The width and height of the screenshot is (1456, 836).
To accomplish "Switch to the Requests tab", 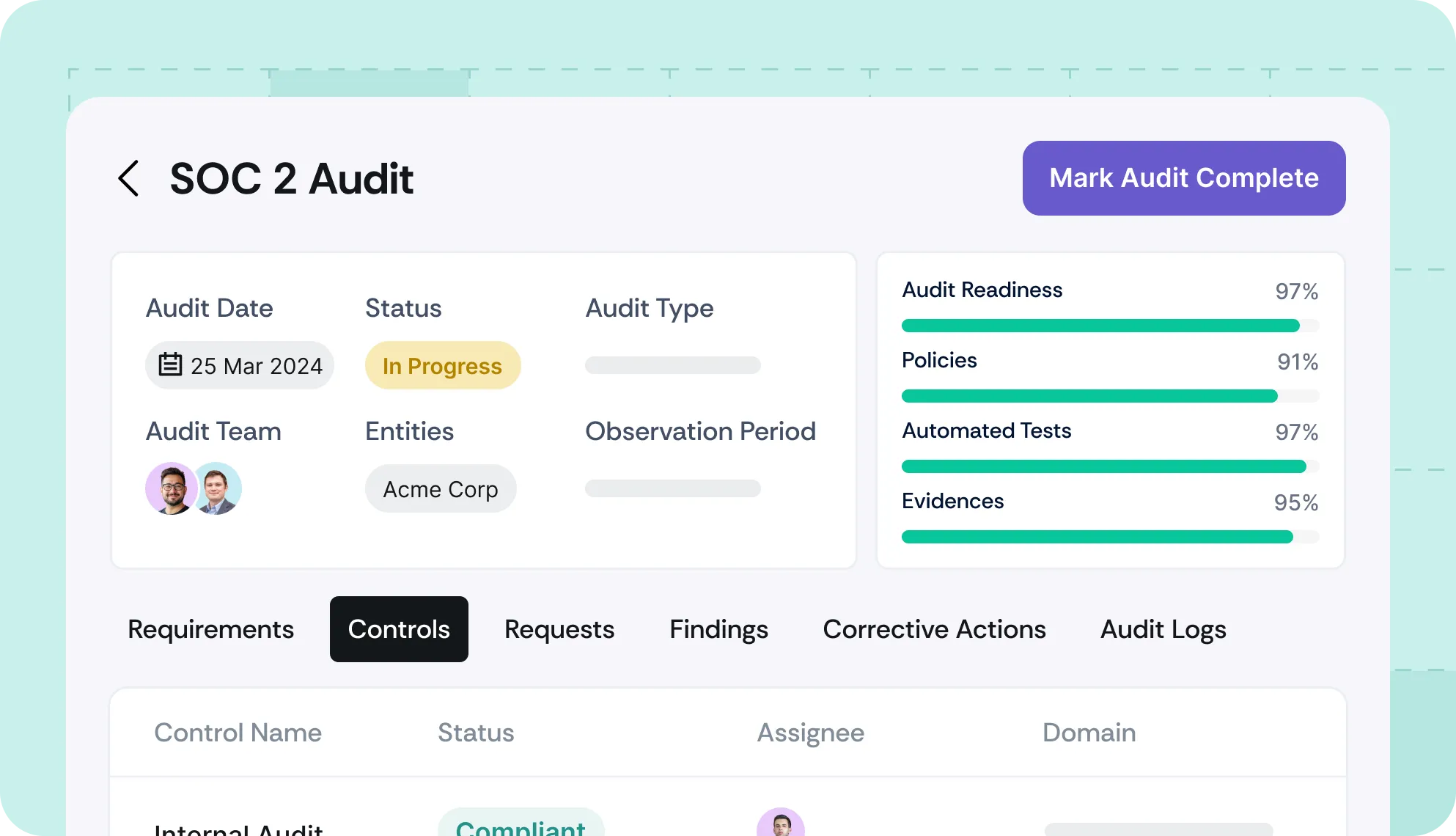I will coord(559,629).
